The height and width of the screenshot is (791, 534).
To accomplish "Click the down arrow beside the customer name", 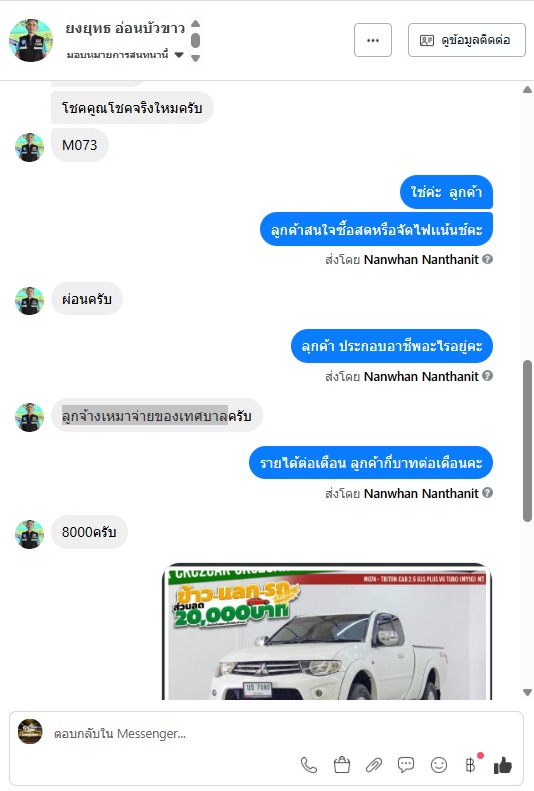I will pyautogui.click(x=196, y=58).
